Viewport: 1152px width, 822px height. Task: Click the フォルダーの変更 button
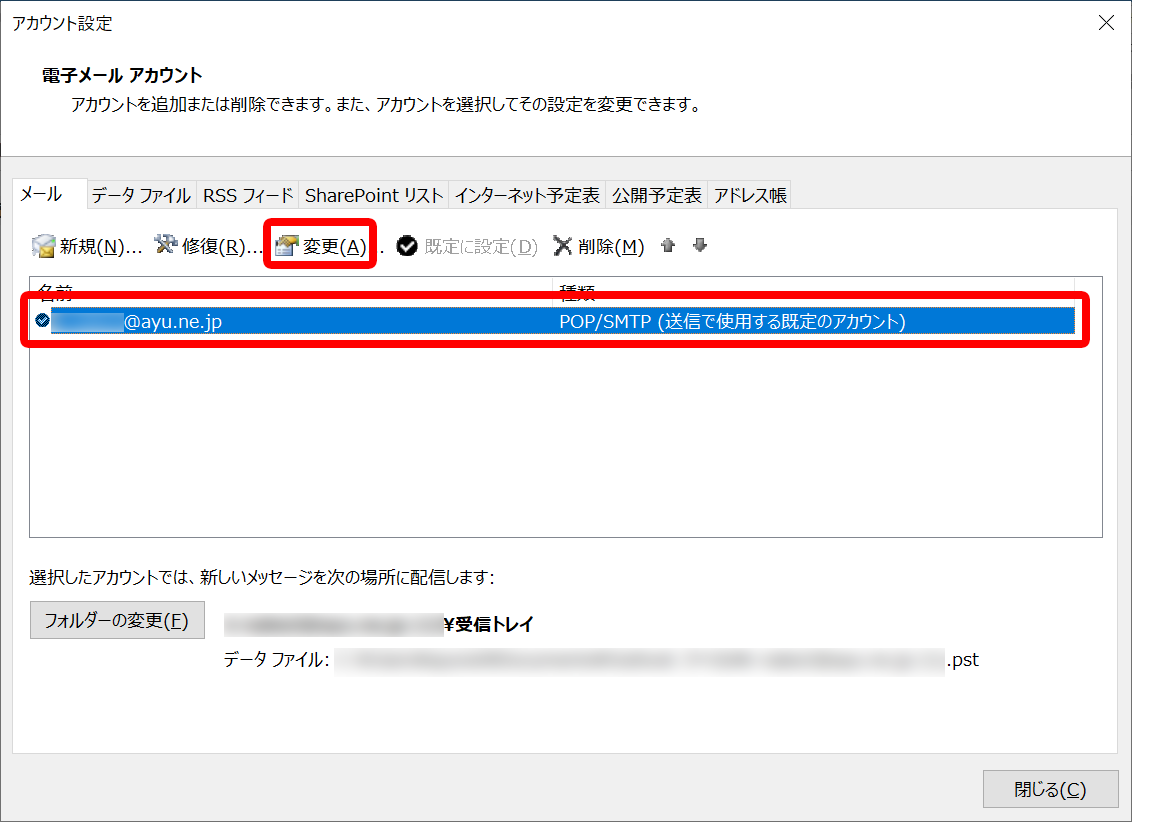click(117, 621)
